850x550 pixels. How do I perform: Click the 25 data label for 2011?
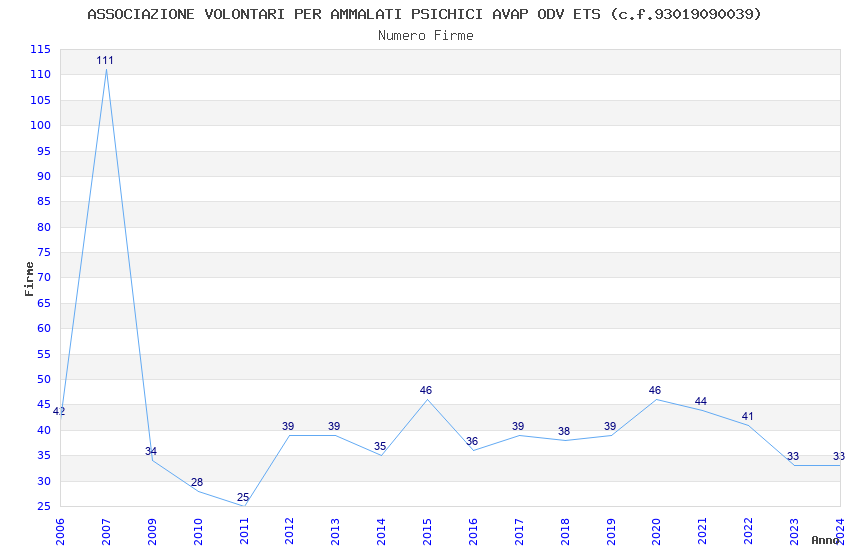coord(243,497)
